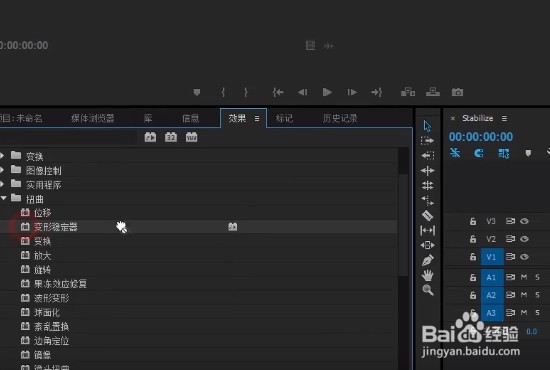Hide track V3 with eye icon
The image size is (550, 370).
click(x=524, y=221)
